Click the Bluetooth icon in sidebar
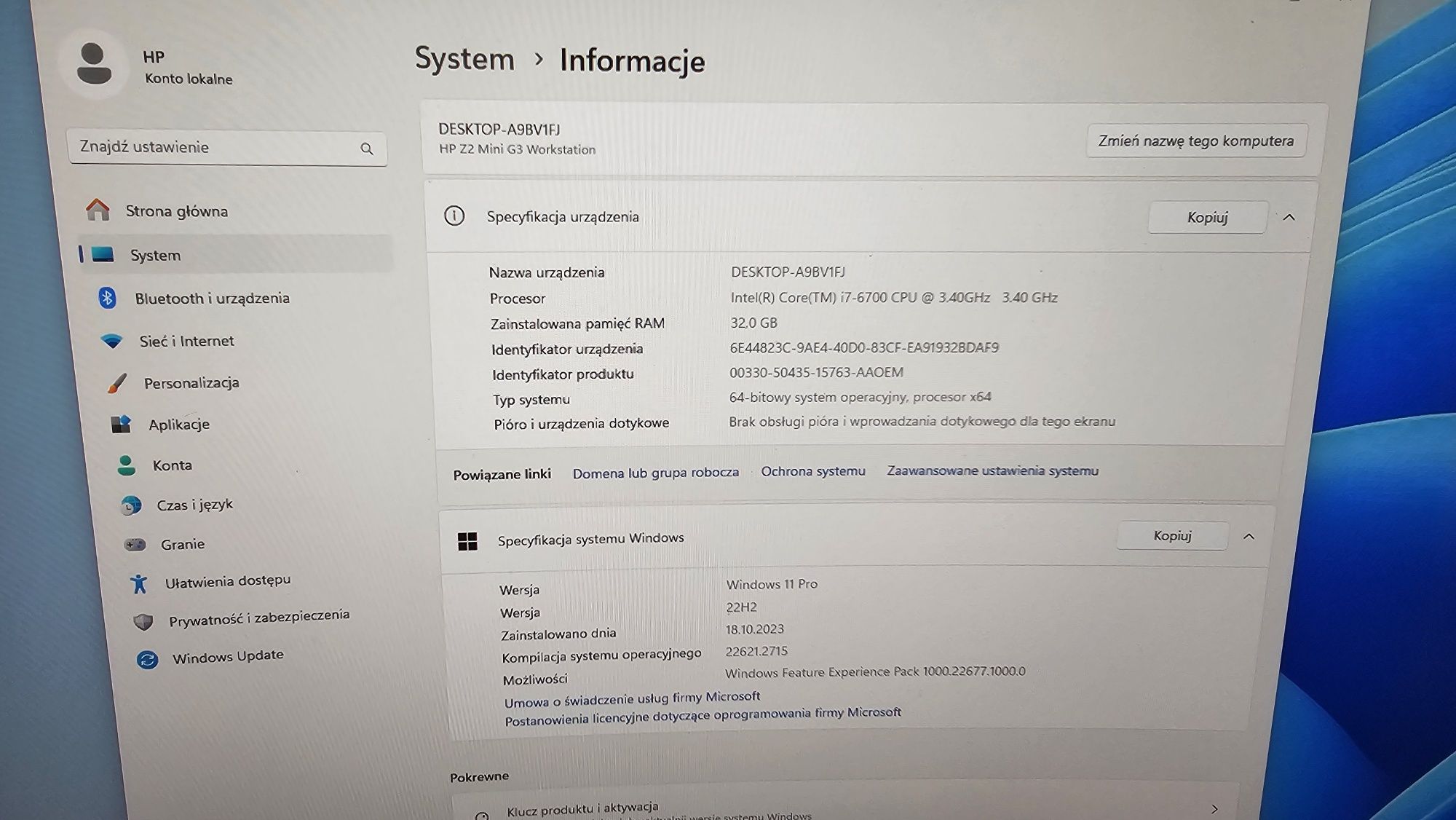 [108, 297]
